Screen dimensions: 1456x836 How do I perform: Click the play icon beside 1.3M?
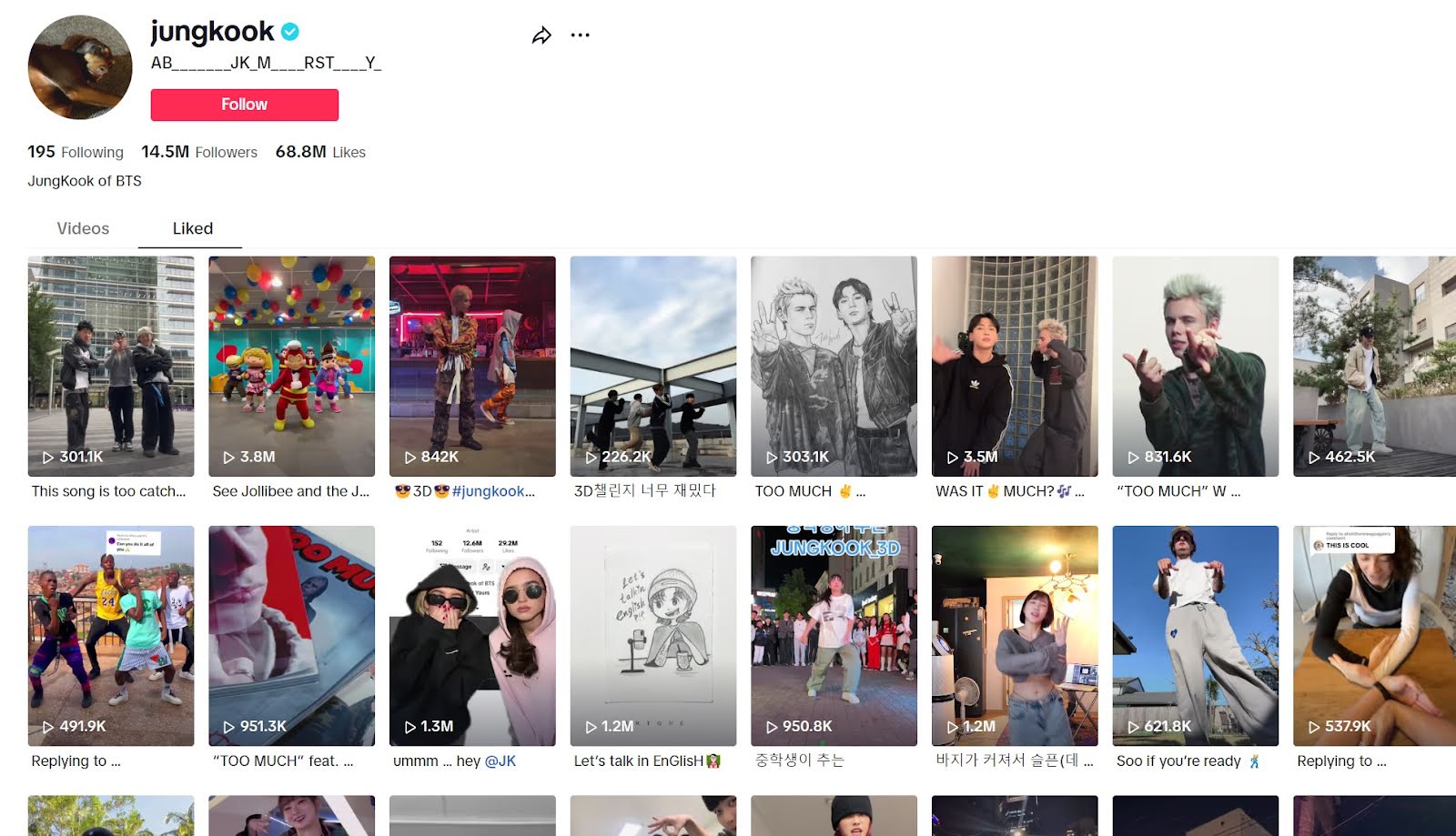click(409, 727)
